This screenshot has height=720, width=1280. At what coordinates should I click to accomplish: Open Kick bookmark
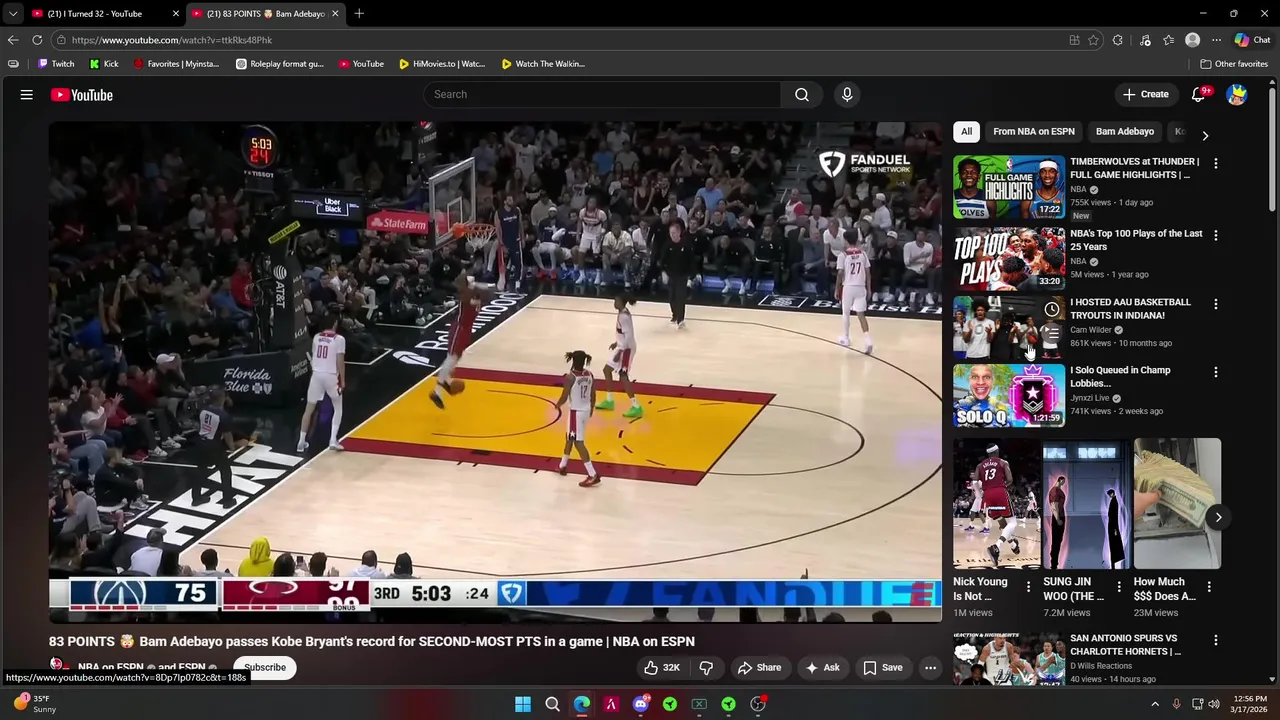[104, 64]
